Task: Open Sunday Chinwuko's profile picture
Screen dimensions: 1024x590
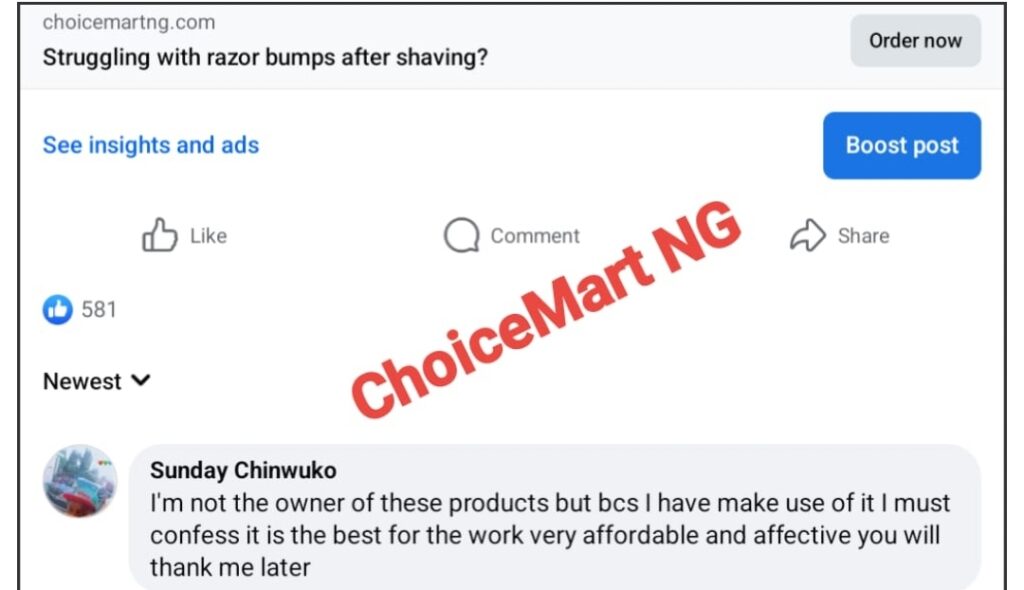Action: pyautogui.click(x=80, y=482)
